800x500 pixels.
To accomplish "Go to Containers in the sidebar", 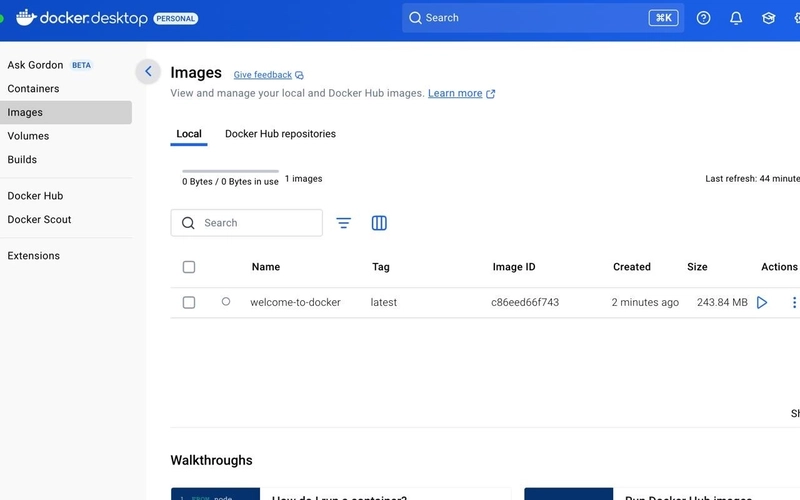I will (33, 89).
